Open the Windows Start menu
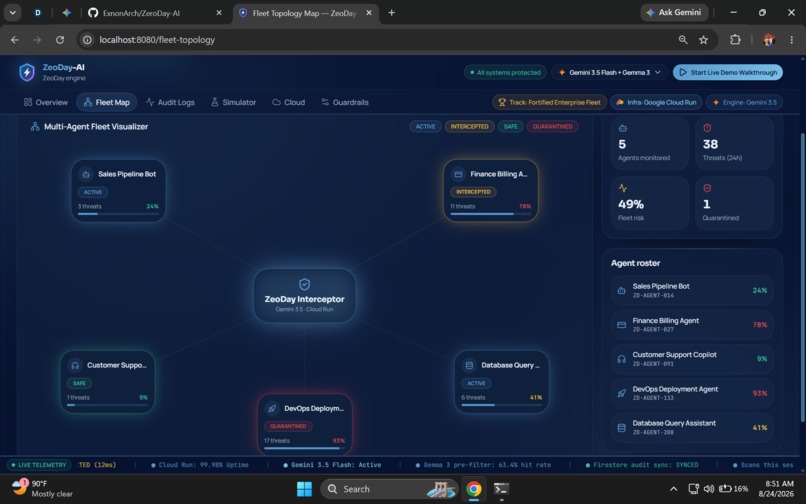 [304, 489]
